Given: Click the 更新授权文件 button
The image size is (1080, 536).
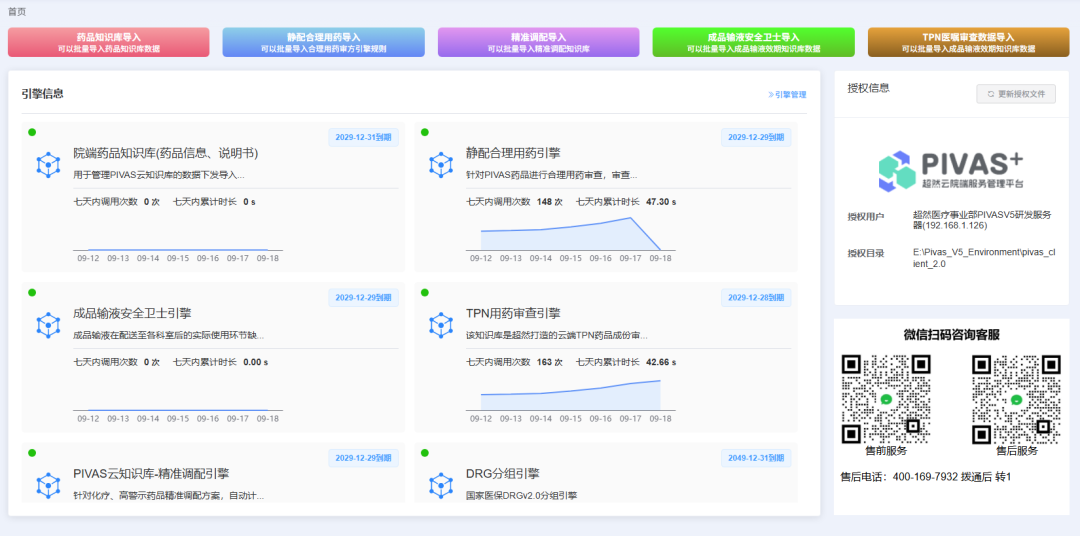Looking at the screenshot, I should (x=1016, y=94).
